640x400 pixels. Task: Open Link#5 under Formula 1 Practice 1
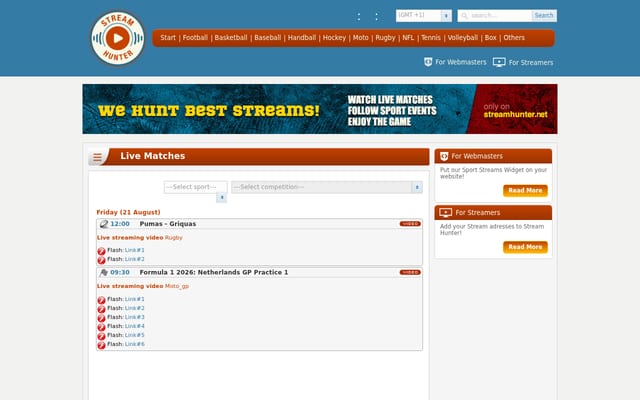coord(135,335)
